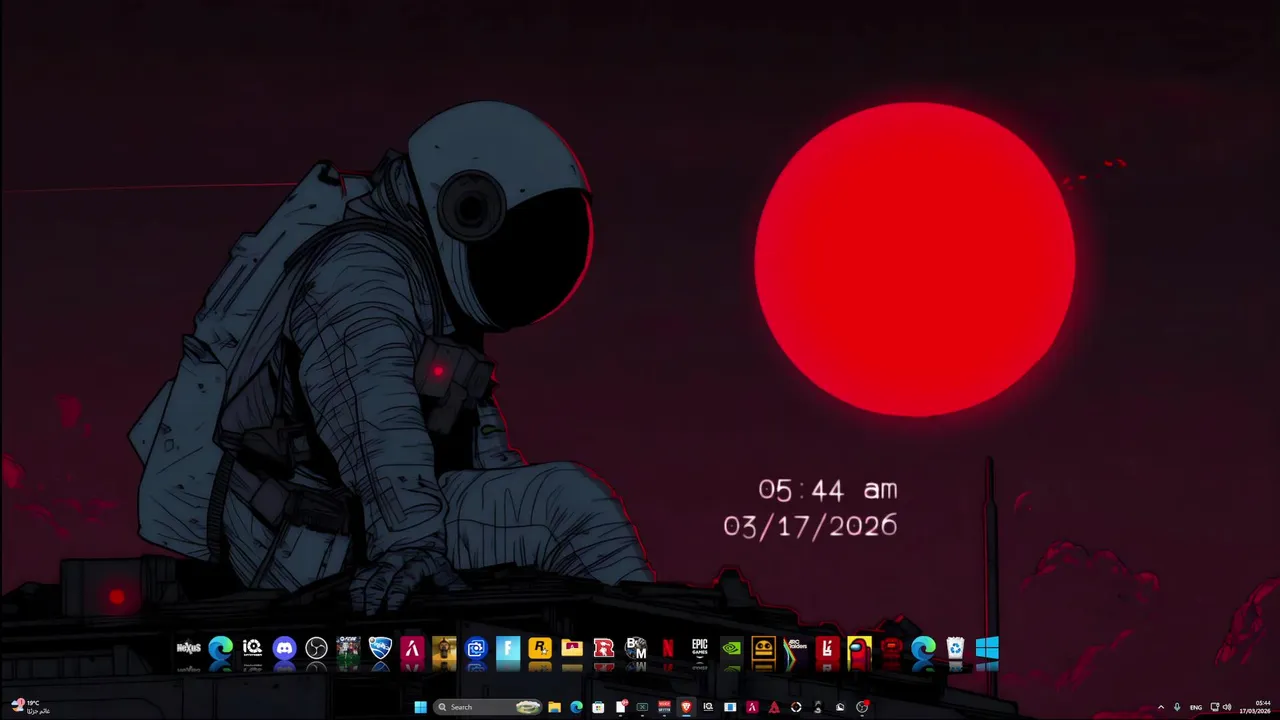Launch Edge beside the Recycle Bin icon
The image size is (1280, 720).
pos(923,649)
